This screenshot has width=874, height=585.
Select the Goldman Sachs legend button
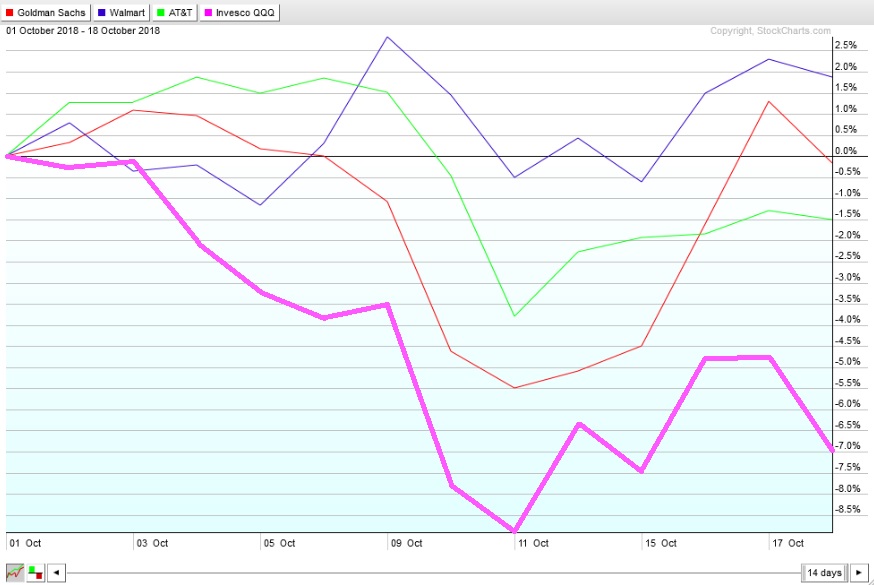(x=46, y=12)
